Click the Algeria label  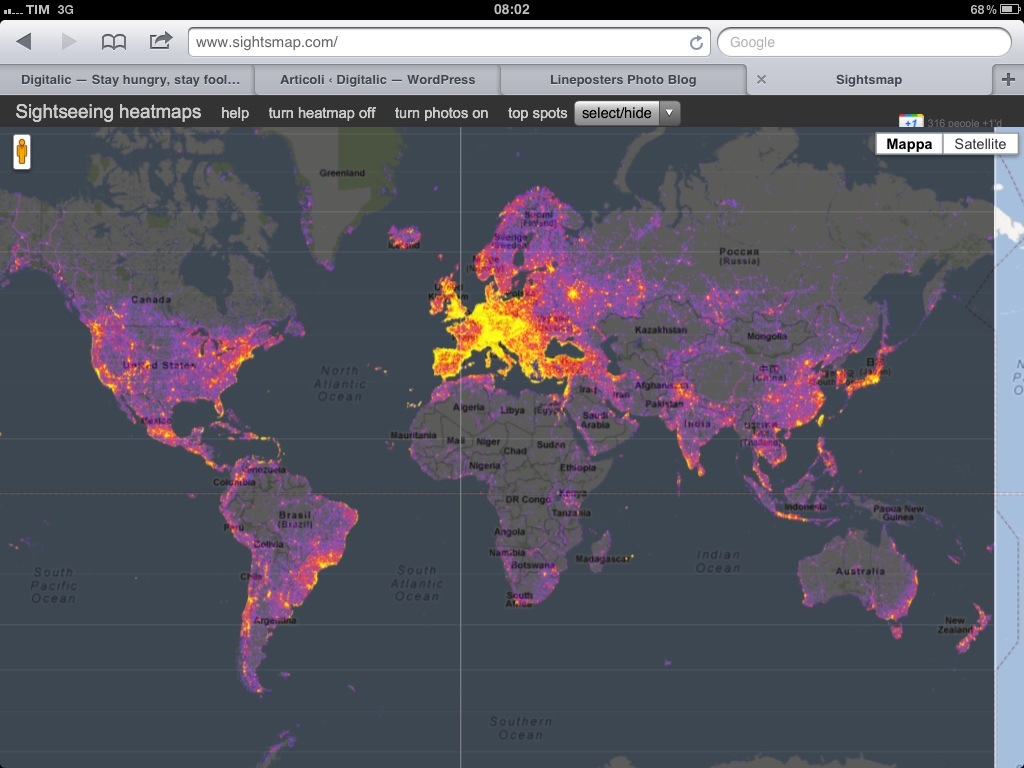click(x=469, y=408)
